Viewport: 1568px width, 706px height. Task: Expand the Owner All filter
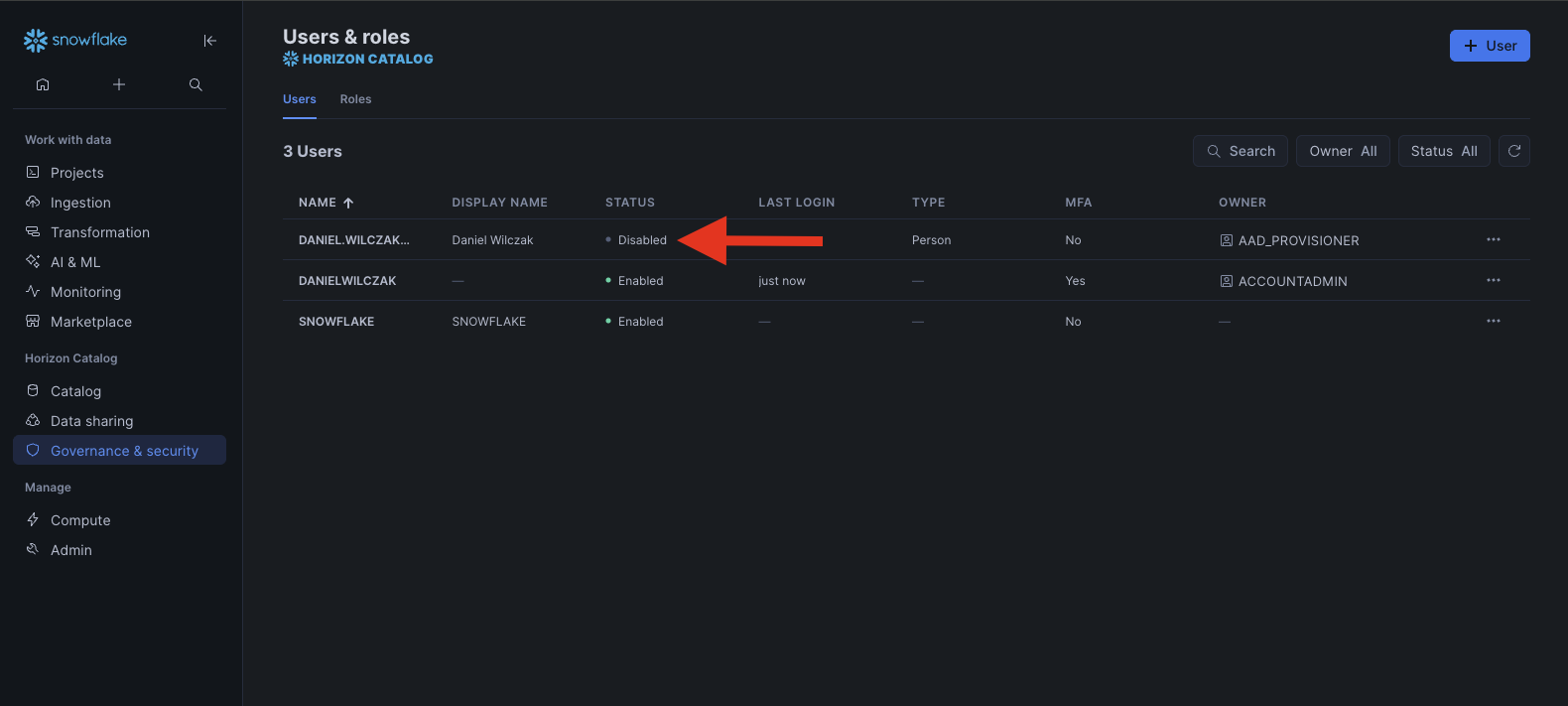point(1342,151)
